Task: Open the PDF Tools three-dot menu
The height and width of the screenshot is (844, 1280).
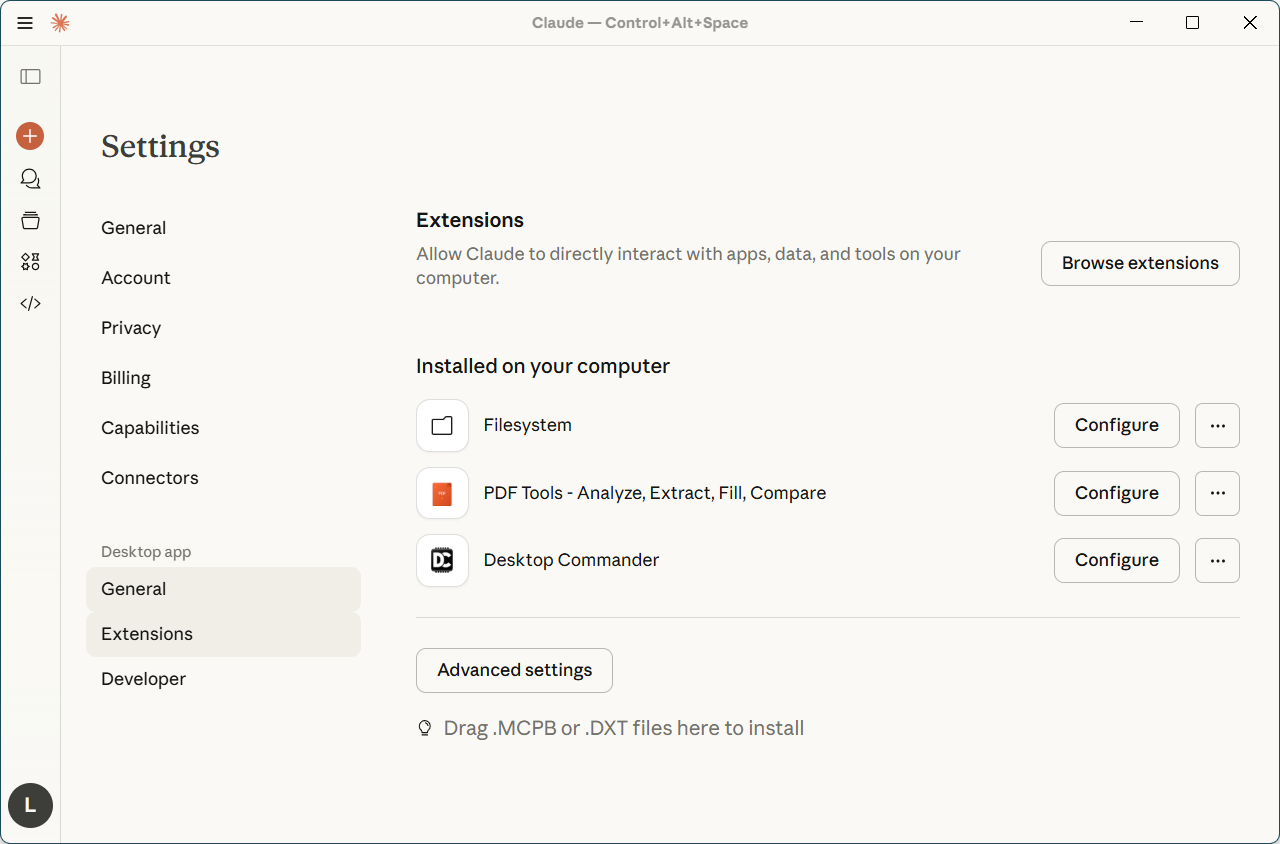Action: tap(1217, 493)
